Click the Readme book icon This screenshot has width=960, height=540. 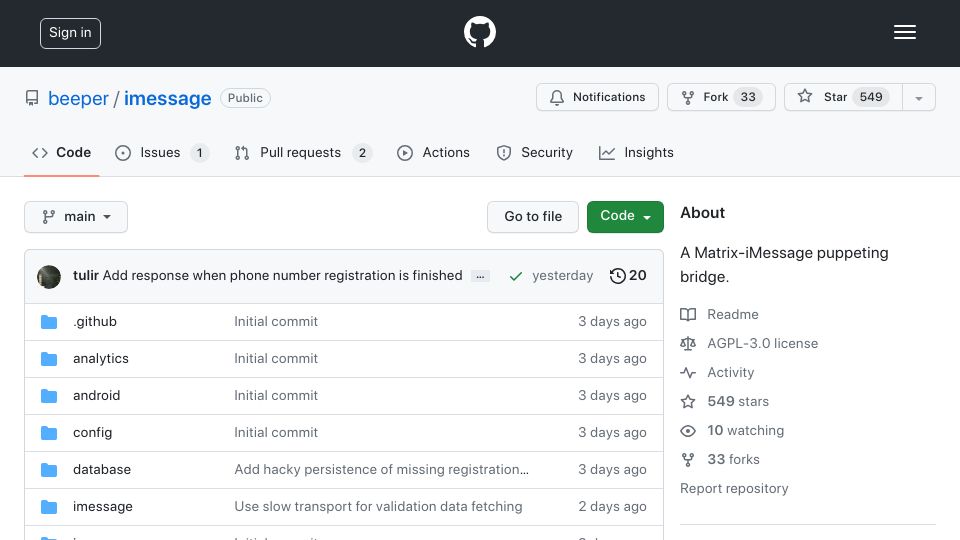(x=688, y=315)
